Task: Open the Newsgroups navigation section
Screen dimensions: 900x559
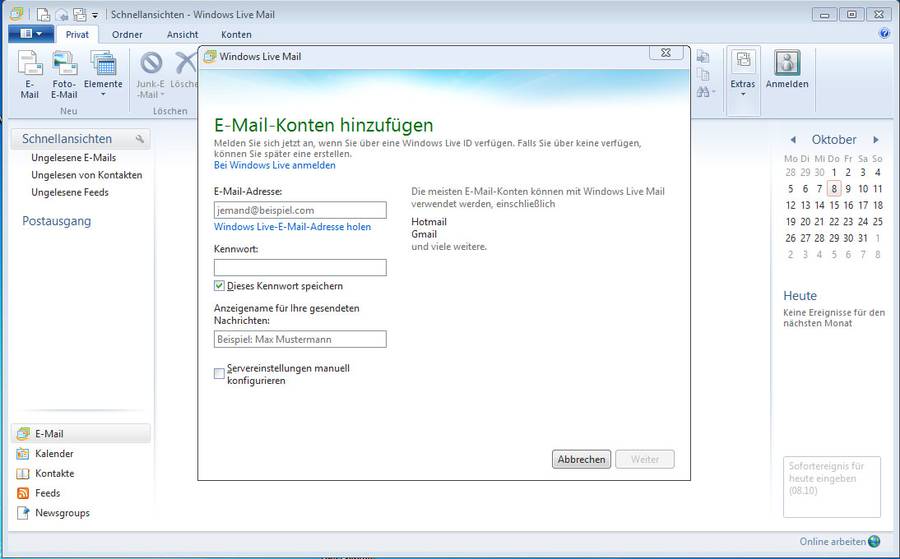Action: pyautogui.click(x=53, y=513)
